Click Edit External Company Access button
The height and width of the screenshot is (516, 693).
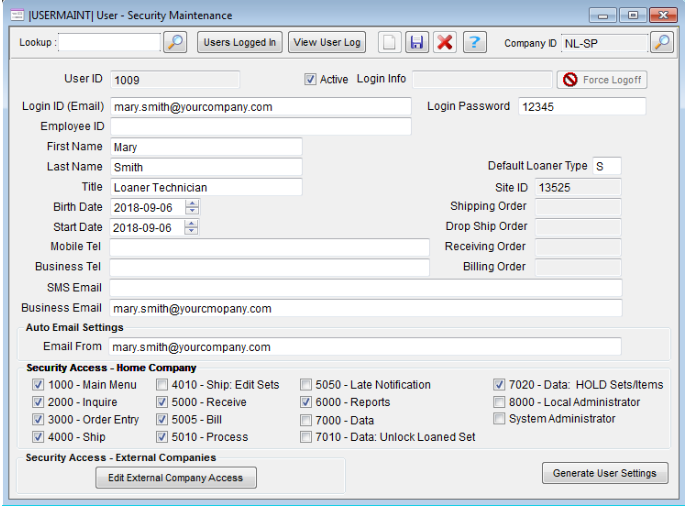pos(176,478)
